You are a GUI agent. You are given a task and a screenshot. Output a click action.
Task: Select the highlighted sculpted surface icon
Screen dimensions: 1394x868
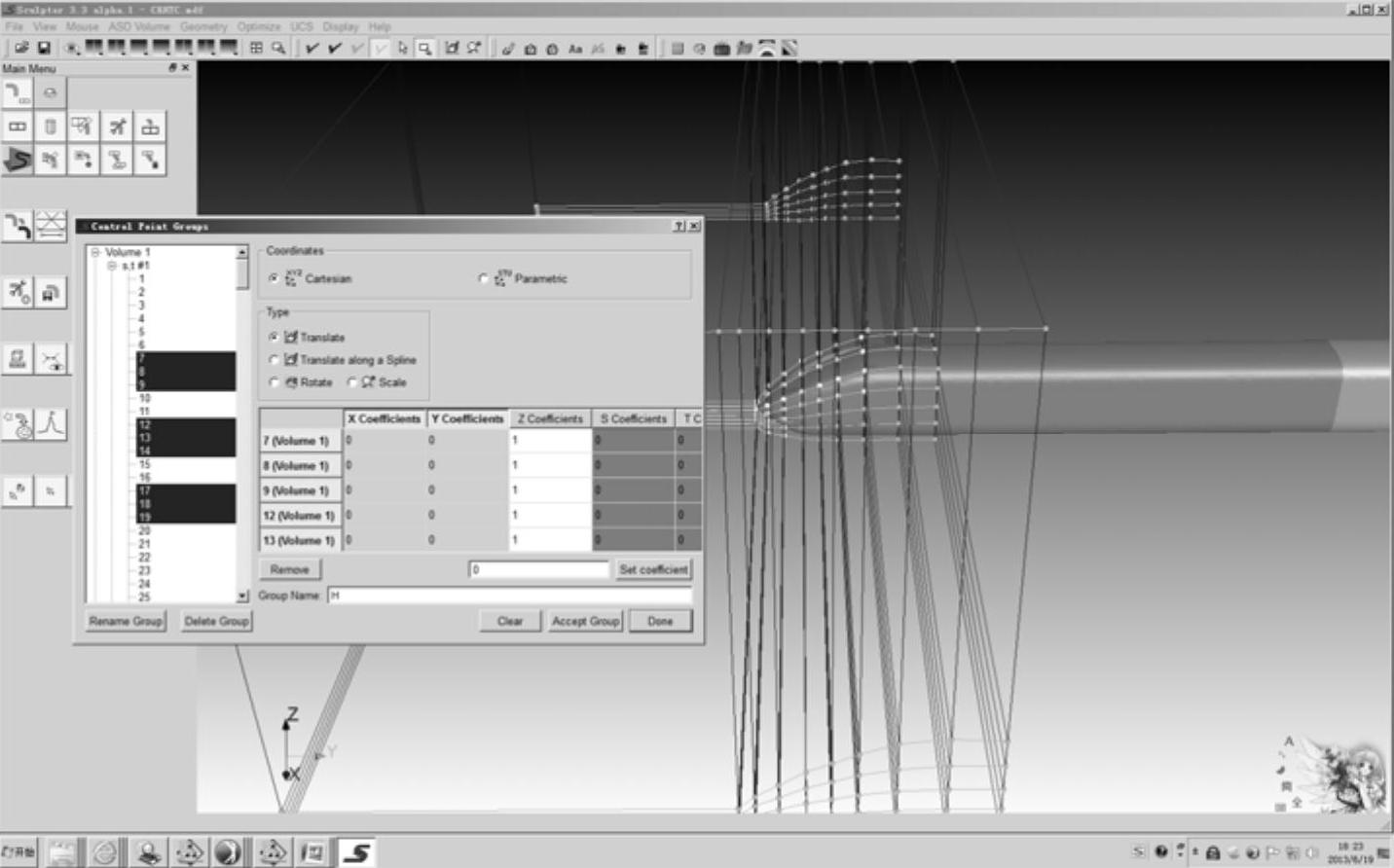pos(18,160)
